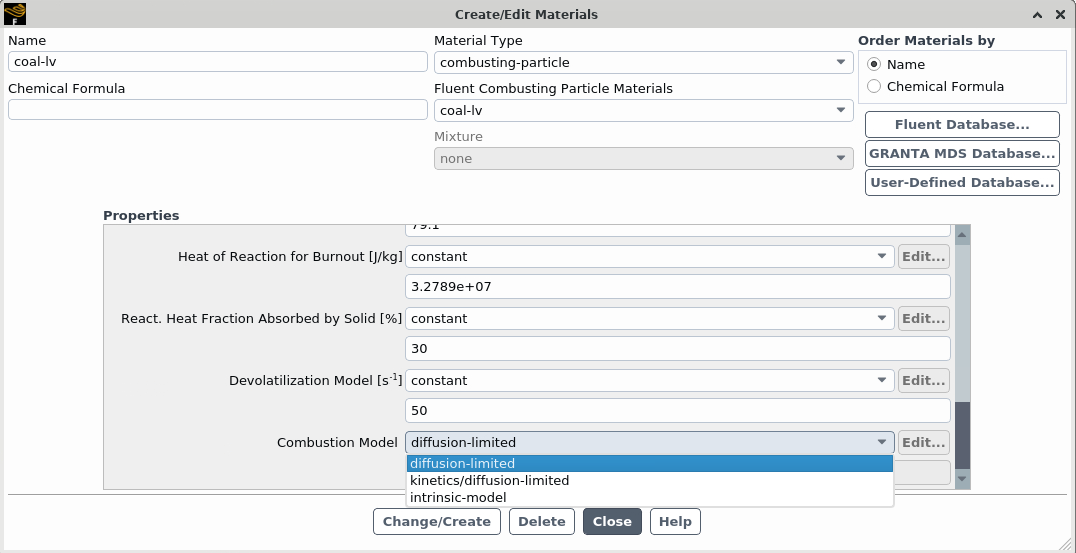Image resolution: width=1076 pixels, height=553 pixels.
Task: Click the Help button
Action: 675,521
